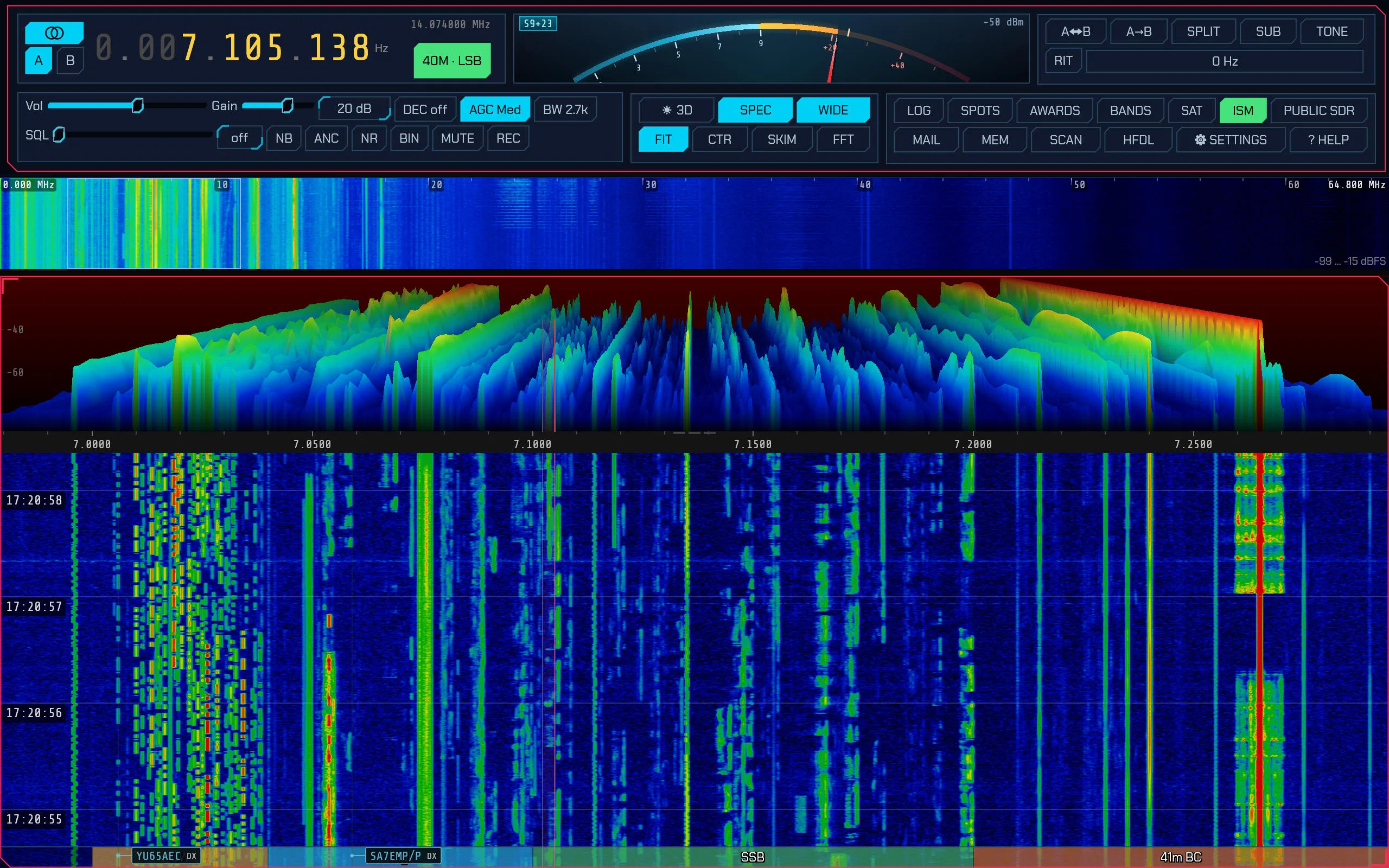This screenshot has width=1389, height=868.
Task: Toggle the 3D spectrum view
Action: (x=676, y=110)
